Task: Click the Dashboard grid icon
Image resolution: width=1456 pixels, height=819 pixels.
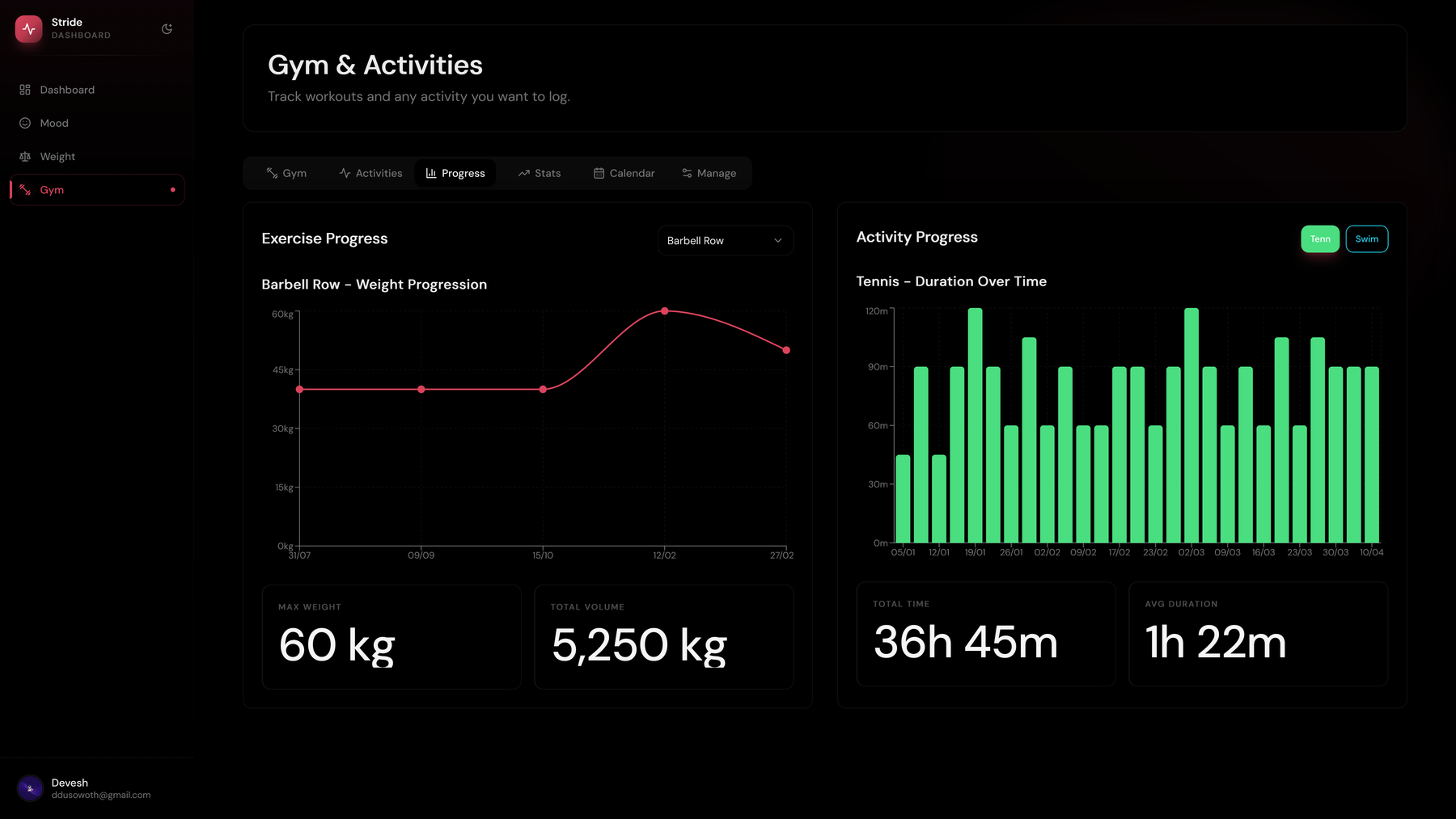Action: click(x=25, y=90)
